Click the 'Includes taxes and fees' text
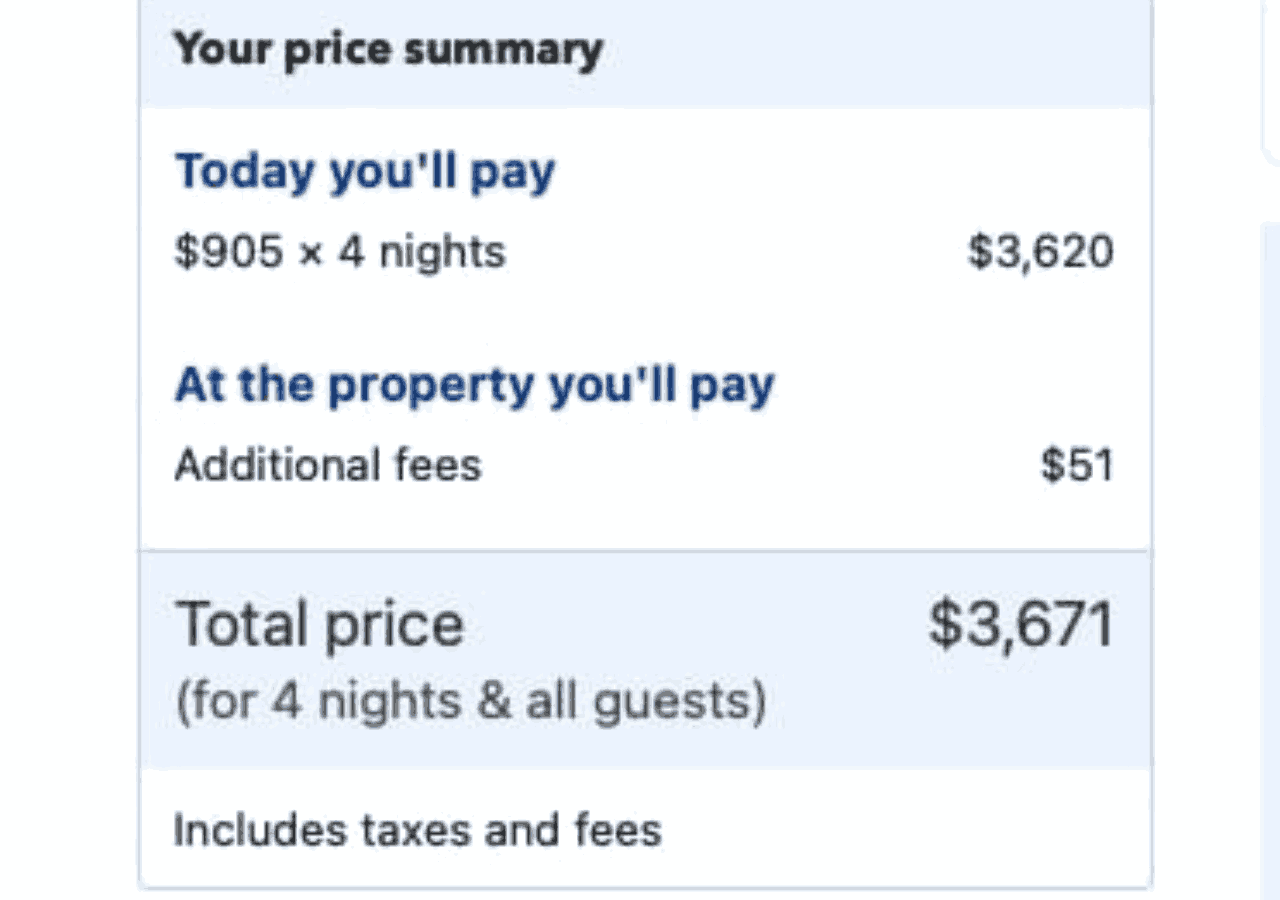The height and width of the screenshot is (900, 1280). (x=417, y=830)
